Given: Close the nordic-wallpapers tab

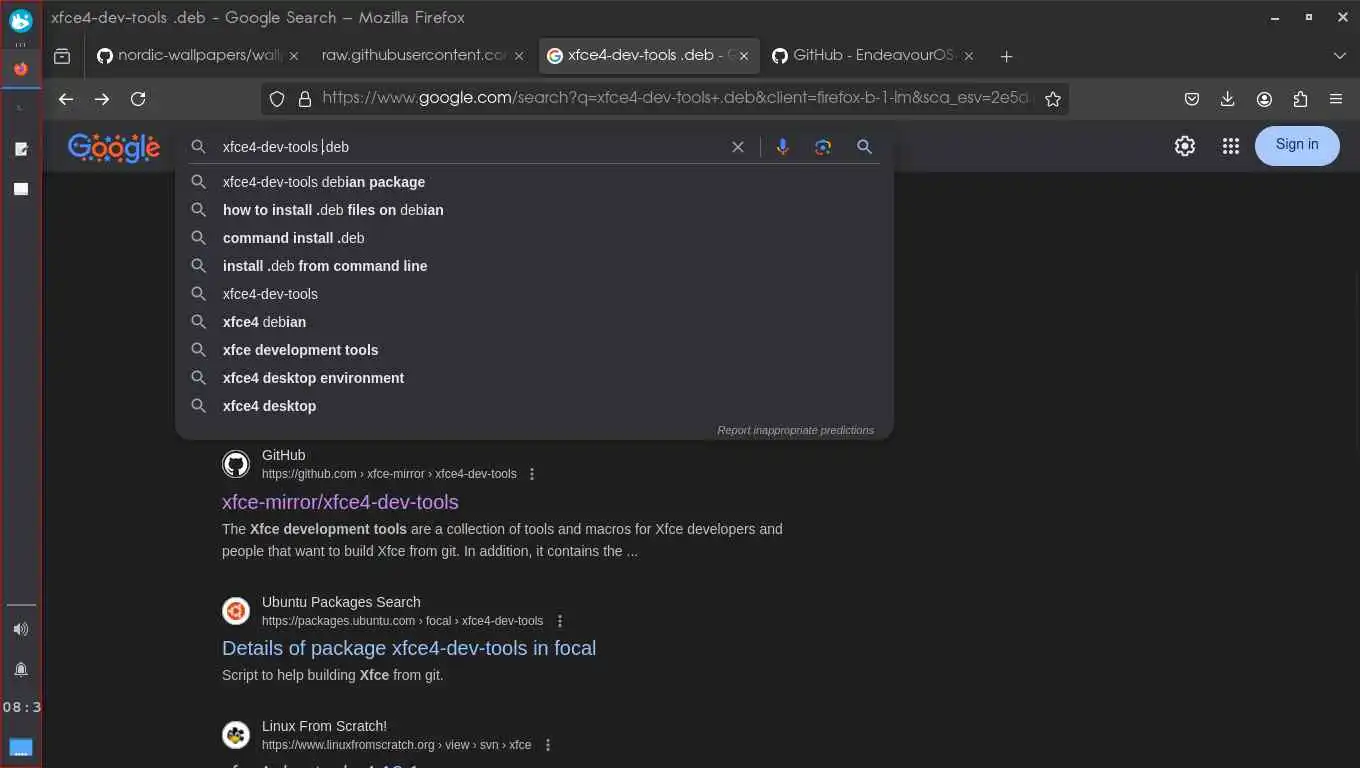Looking at the screenshot, I should [294, 56].
